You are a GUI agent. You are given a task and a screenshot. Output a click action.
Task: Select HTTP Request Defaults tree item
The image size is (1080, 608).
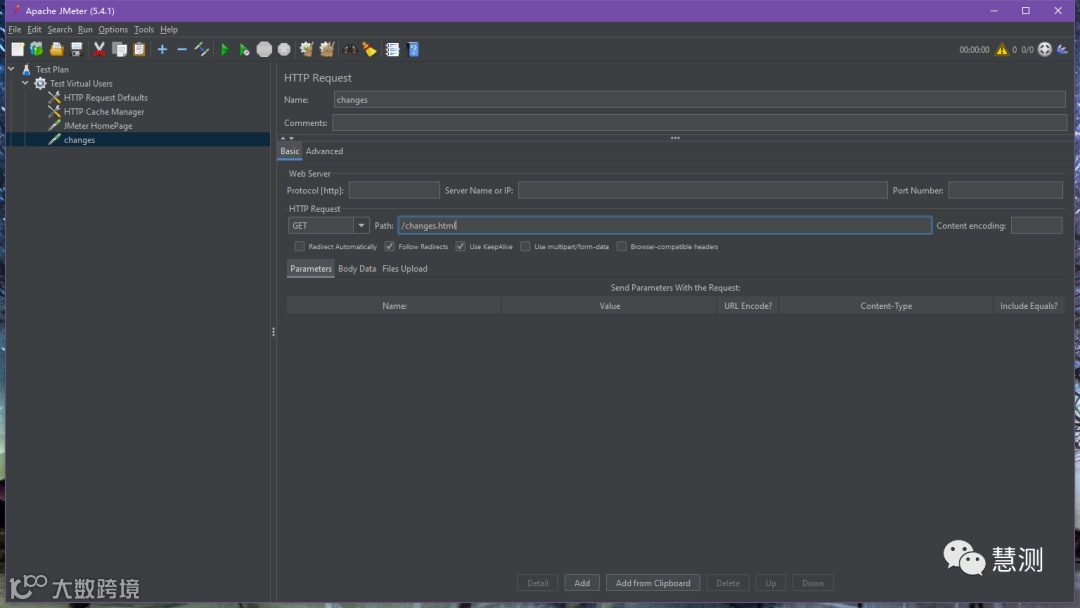click(105, 98)
